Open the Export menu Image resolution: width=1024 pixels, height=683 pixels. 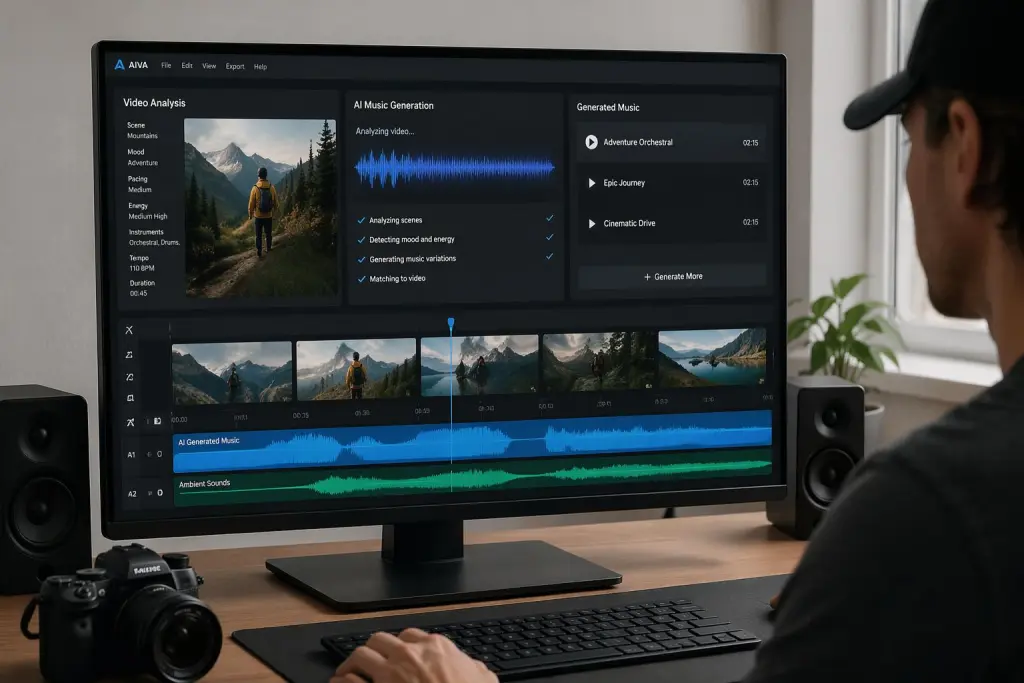click(235, 67)
